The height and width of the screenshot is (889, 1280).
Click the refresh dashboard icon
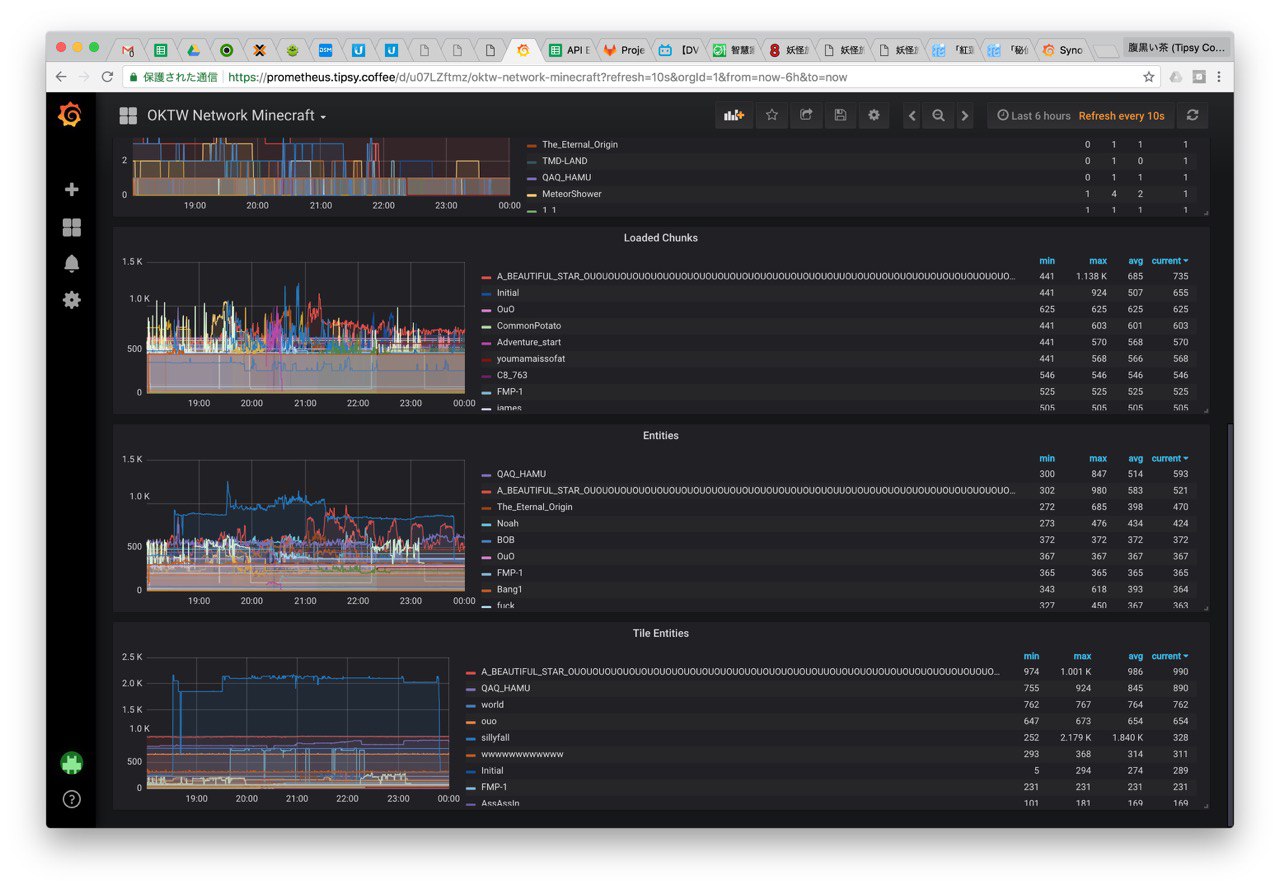pos(1192,115)
